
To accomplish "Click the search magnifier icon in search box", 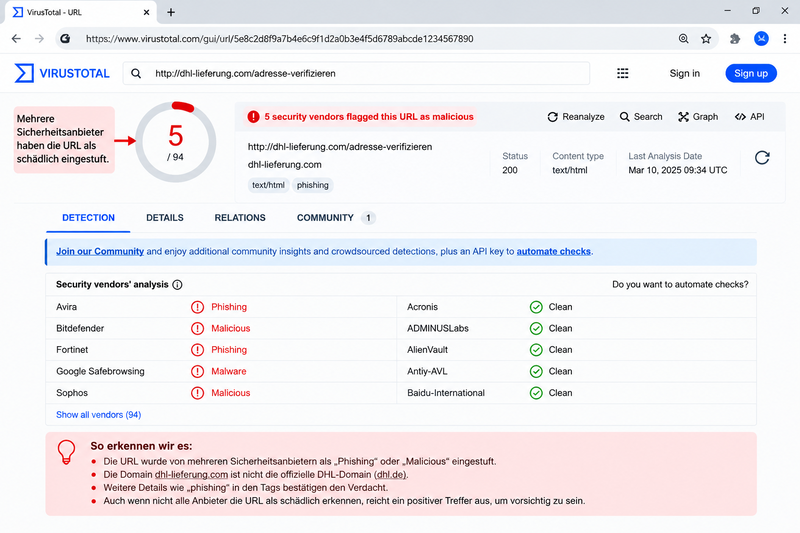I will [136, 73].
